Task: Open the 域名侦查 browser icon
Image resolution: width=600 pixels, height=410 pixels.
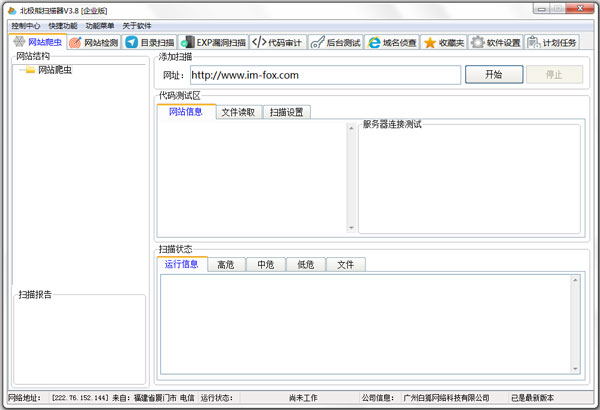Action: (374, 43)
